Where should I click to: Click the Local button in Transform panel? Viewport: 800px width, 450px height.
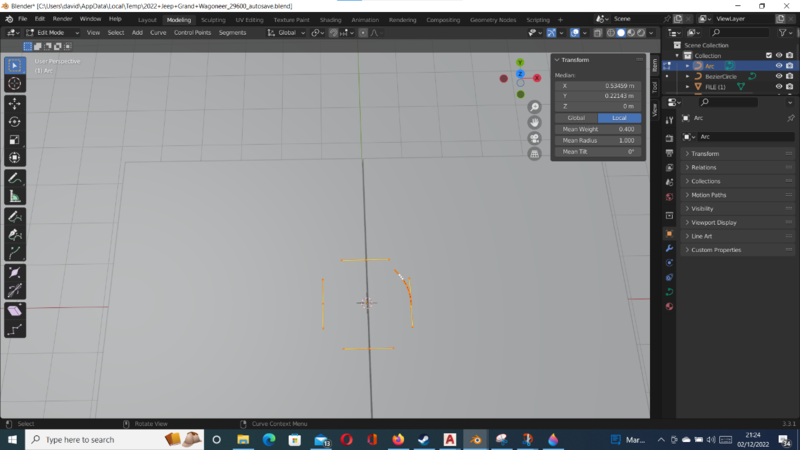(619, 118)
